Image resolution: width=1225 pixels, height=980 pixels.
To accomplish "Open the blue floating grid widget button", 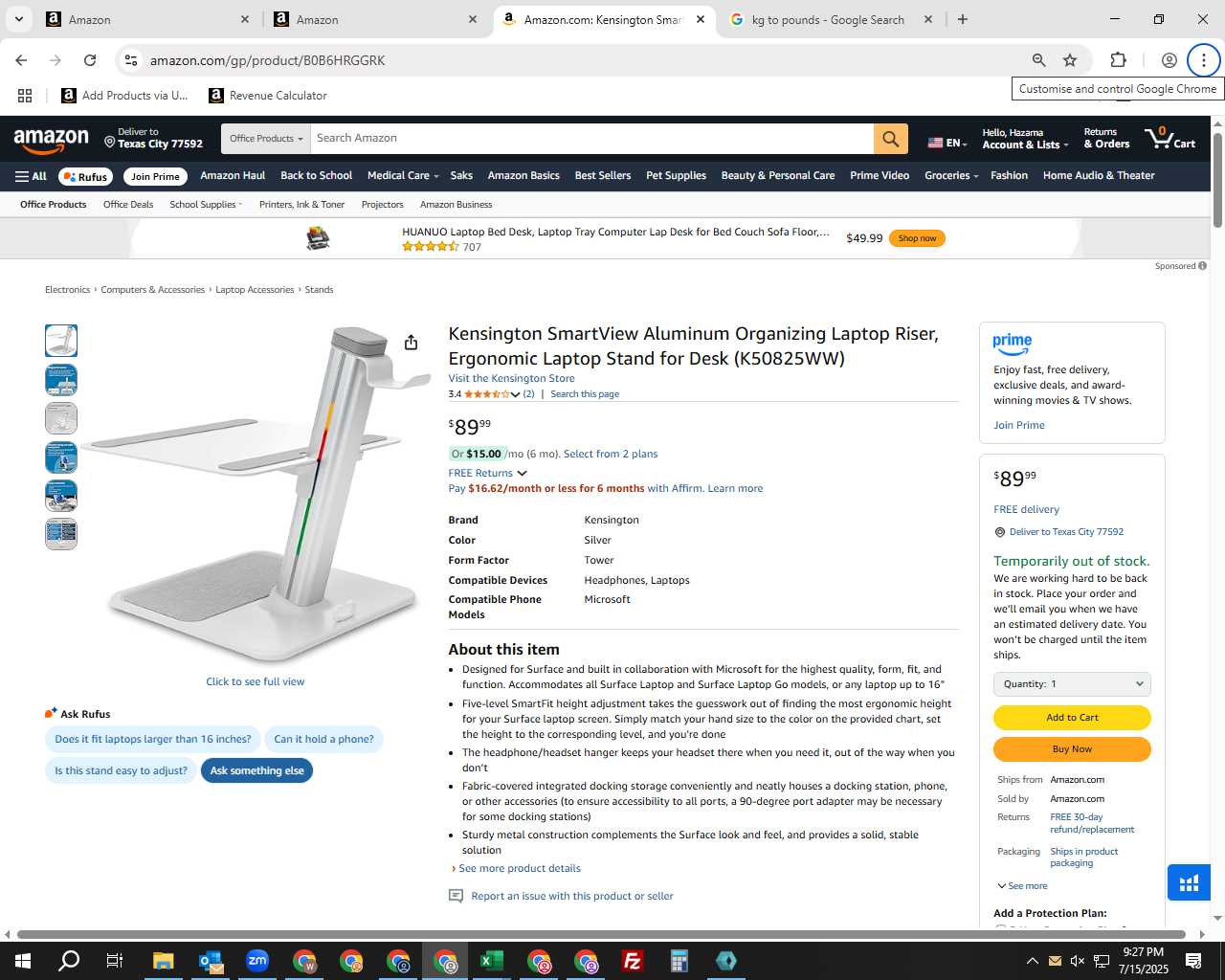I will point(1189,882).
